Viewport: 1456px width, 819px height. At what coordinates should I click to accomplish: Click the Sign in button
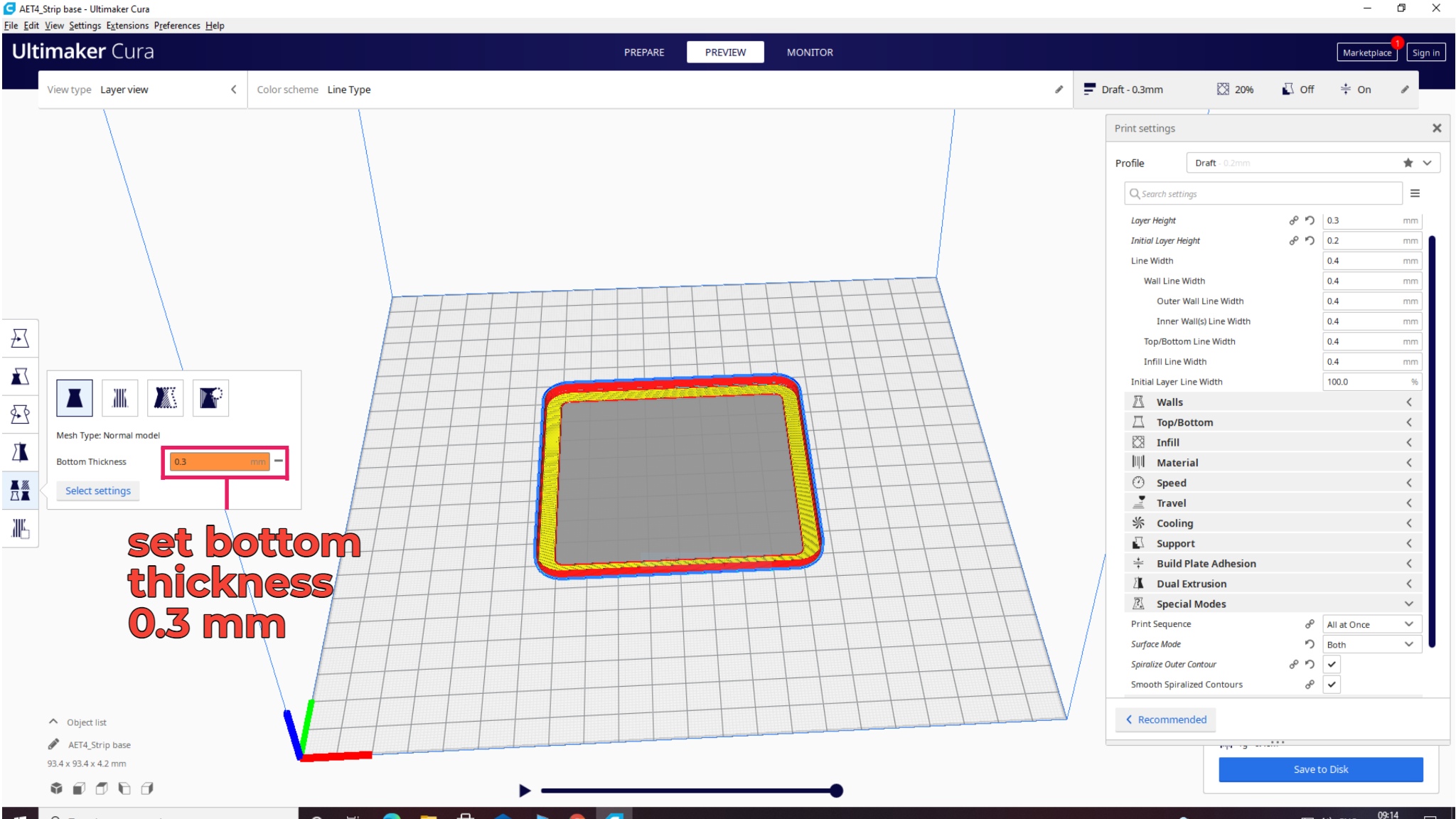(x=1425, y=53)
